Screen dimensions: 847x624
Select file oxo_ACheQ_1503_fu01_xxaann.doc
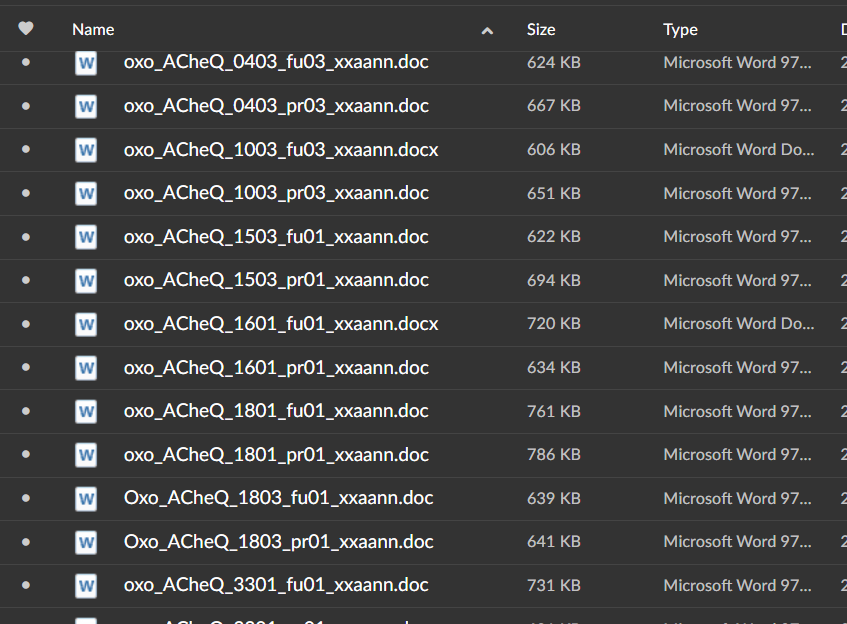(x=276, y=237)
